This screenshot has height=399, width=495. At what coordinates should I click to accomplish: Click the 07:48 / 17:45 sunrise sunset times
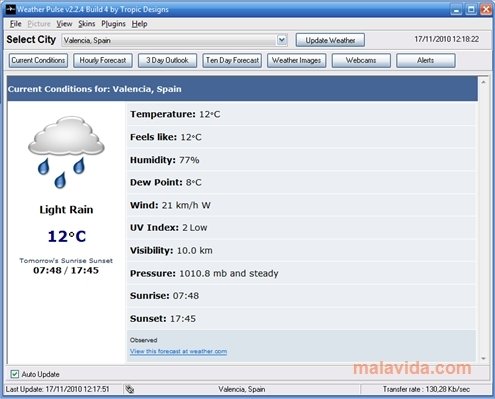(x=66, y=270)
